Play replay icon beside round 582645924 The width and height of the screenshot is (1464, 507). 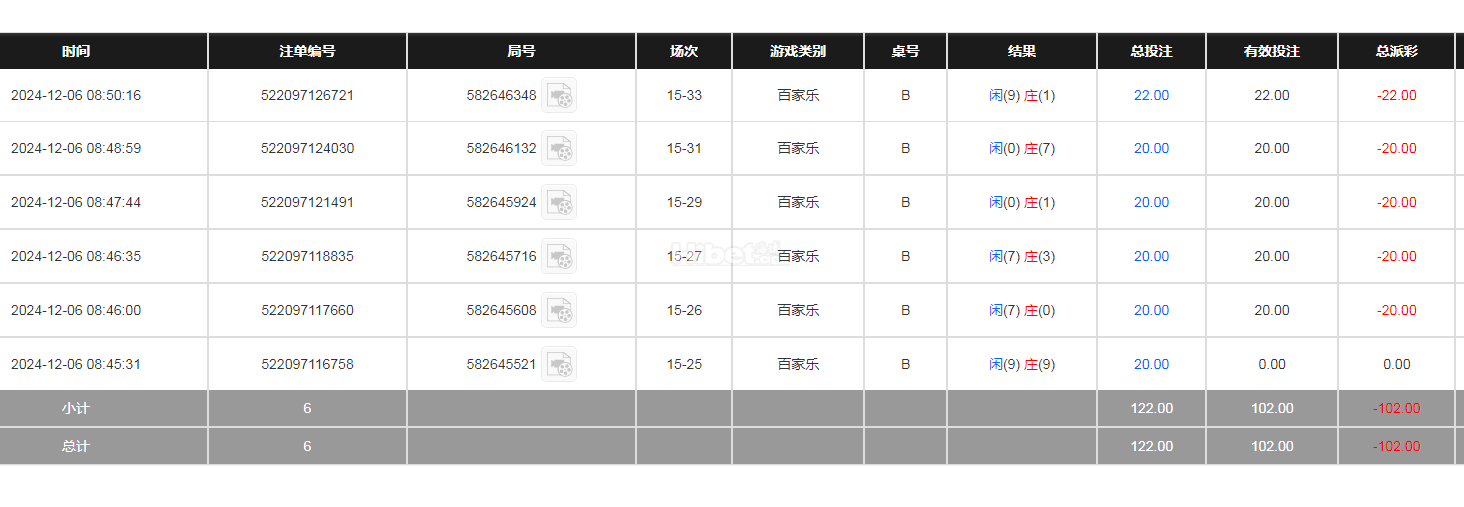click(559, 203)
